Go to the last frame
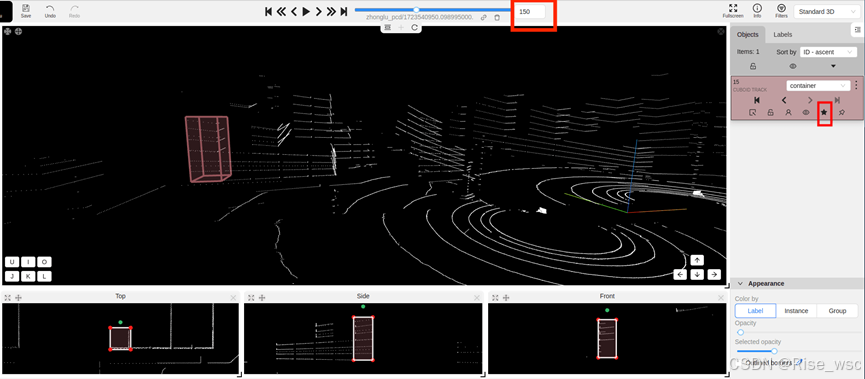 344,11
